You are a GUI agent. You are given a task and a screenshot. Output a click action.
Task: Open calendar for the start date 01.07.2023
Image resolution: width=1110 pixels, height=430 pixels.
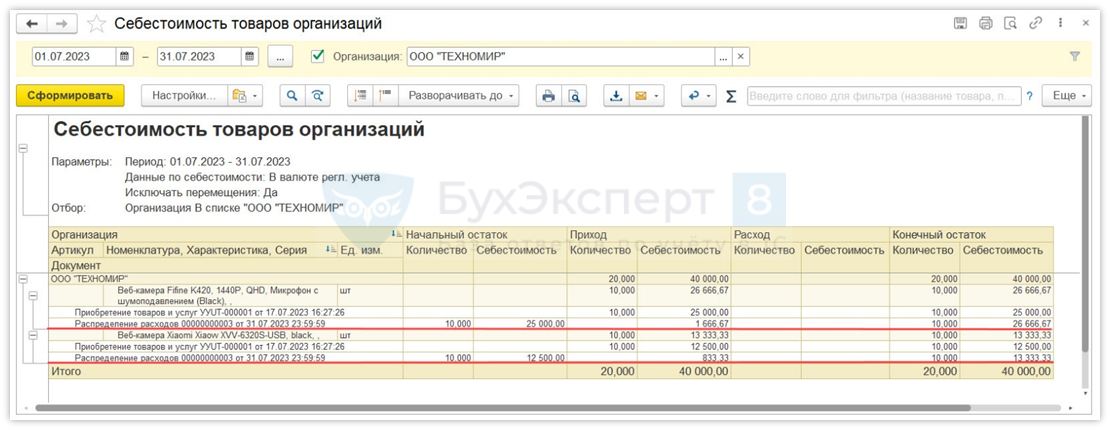point(125,57)
